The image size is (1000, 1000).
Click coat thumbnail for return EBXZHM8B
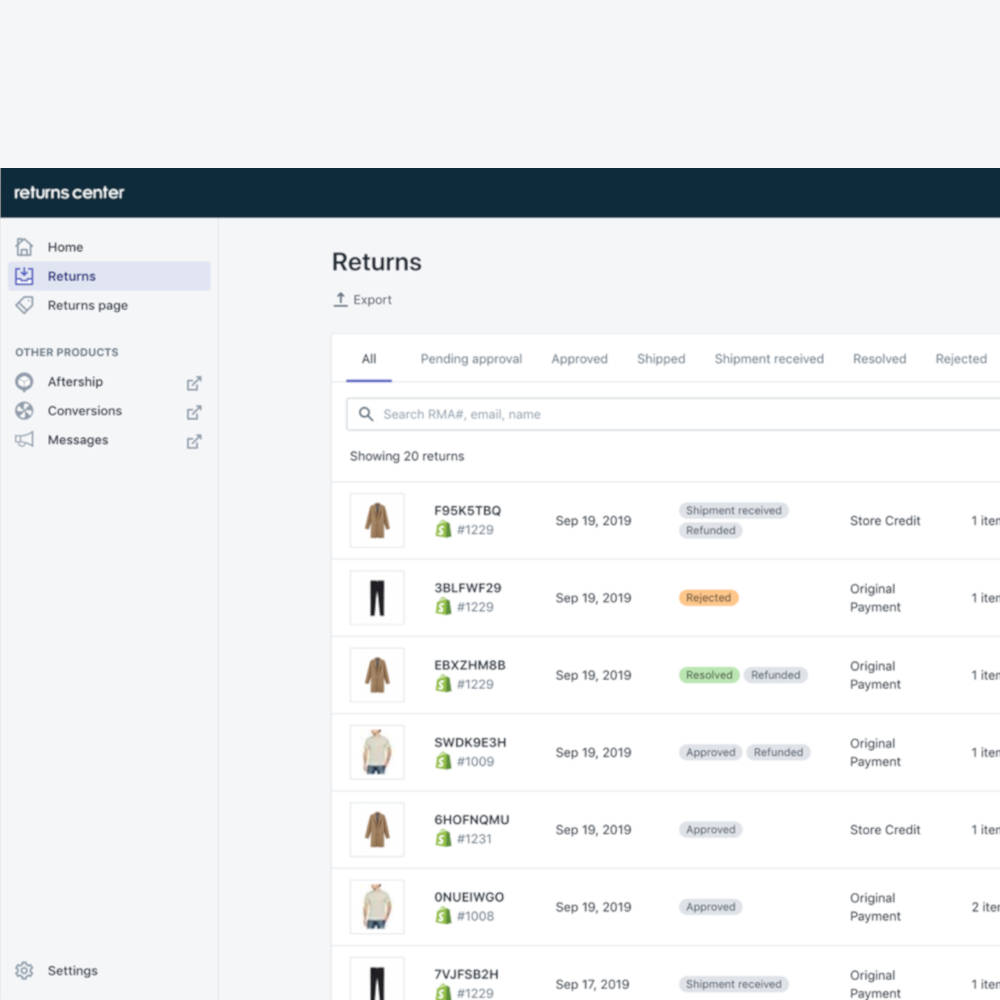click(377, 675)
